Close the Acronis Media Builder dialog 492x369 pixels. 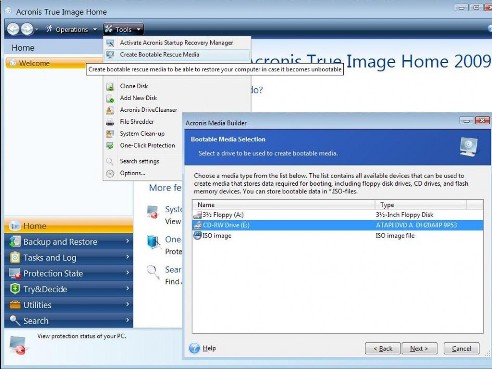482,120
